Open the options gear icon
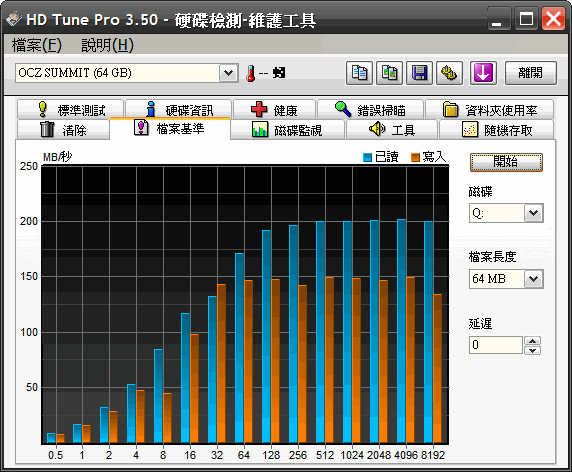The width and height of the screenshot is (572, 472). point(449,73)
